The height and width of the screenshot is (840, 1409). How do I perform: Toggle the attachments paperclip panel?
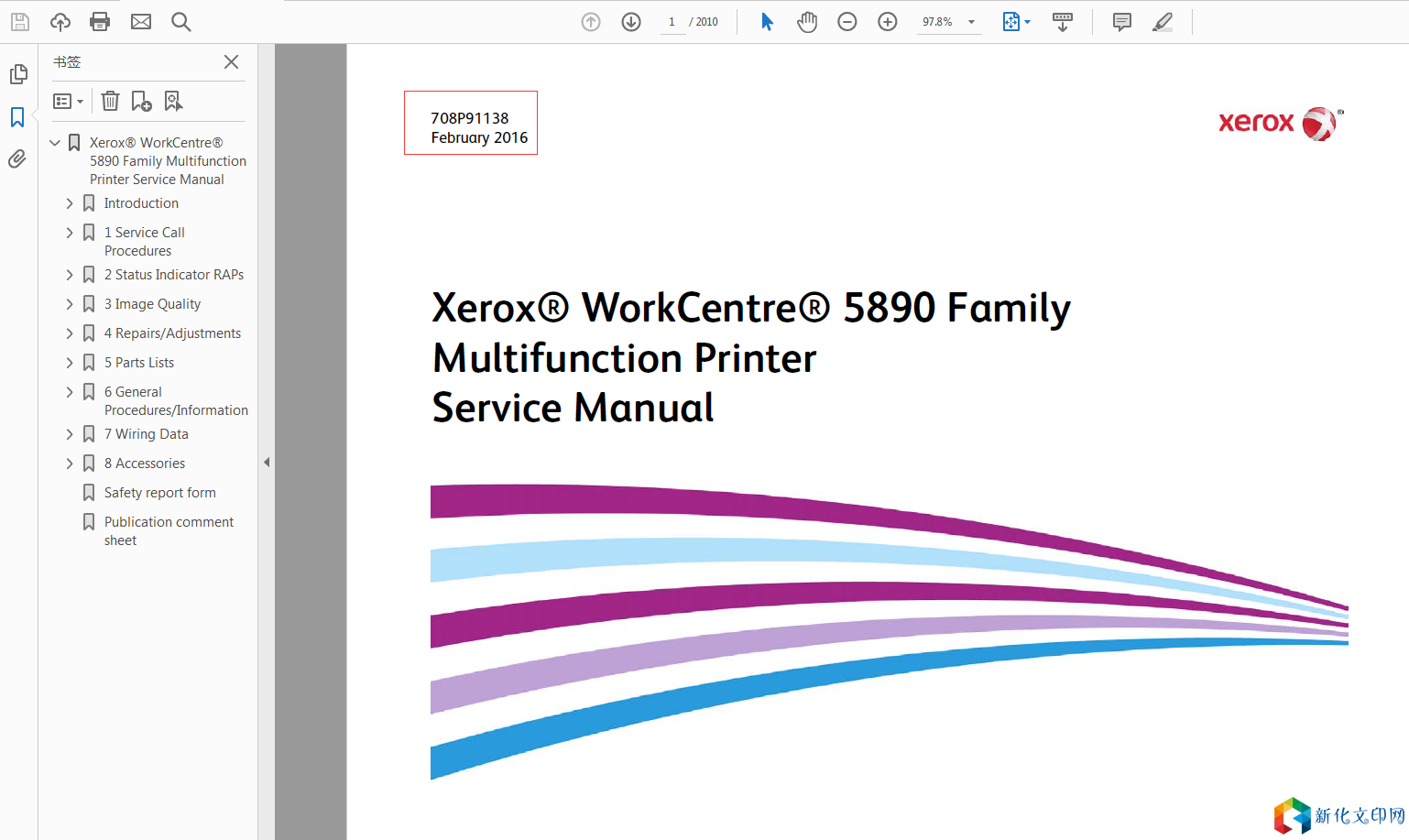pyautogui.click(x=17, y=159)
